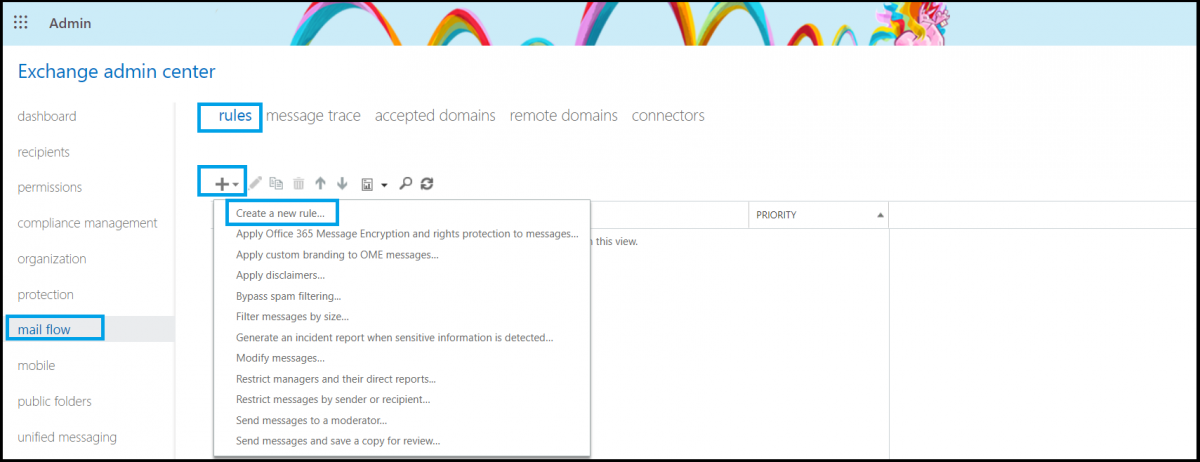Viewport: 1200px width, 462px height.
Task: Sort by the PRIORITY column arrow
Action: click(880, 215)
